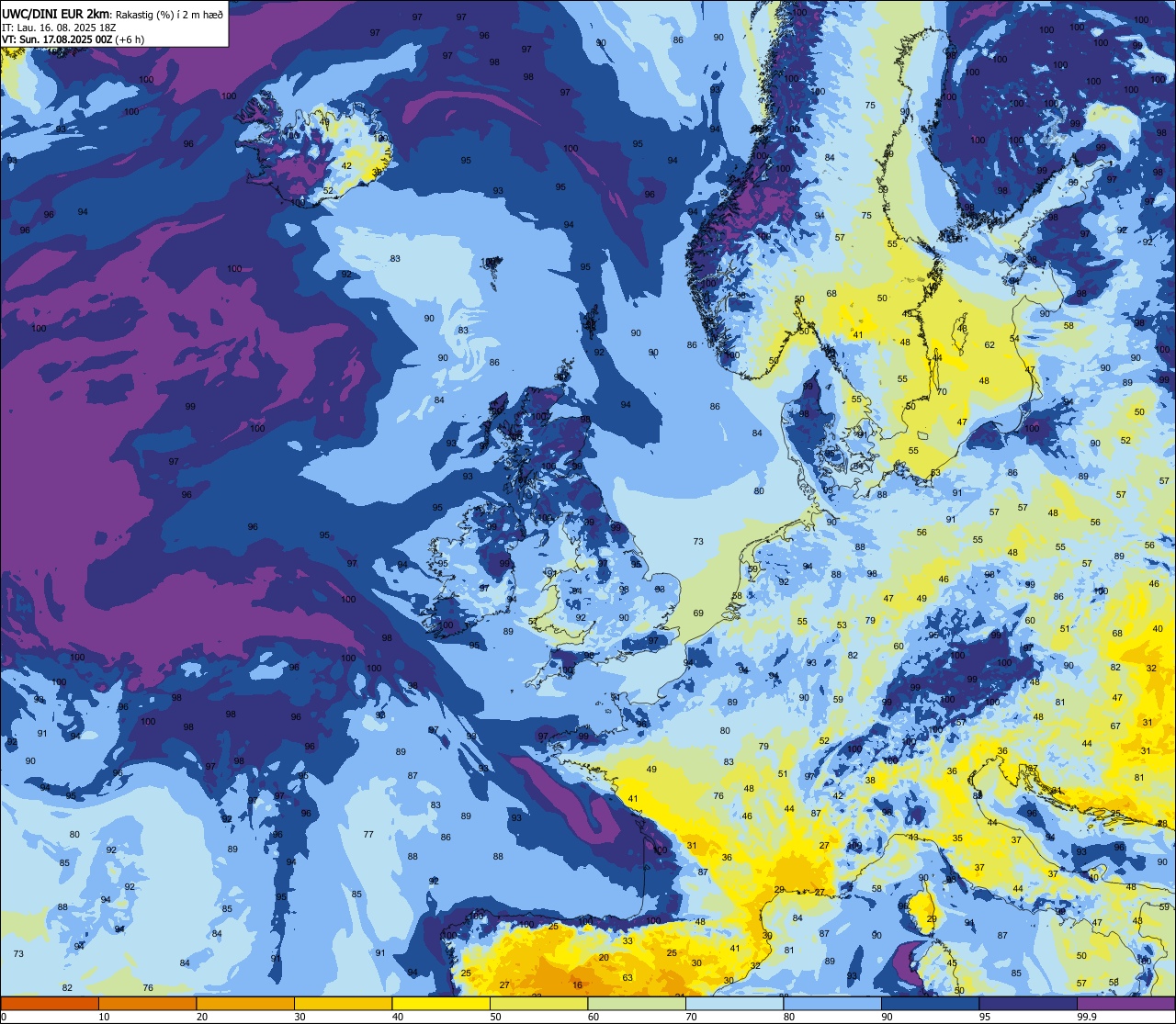Click the medium blue 90–95 legend swatch

coord(930,1003)
